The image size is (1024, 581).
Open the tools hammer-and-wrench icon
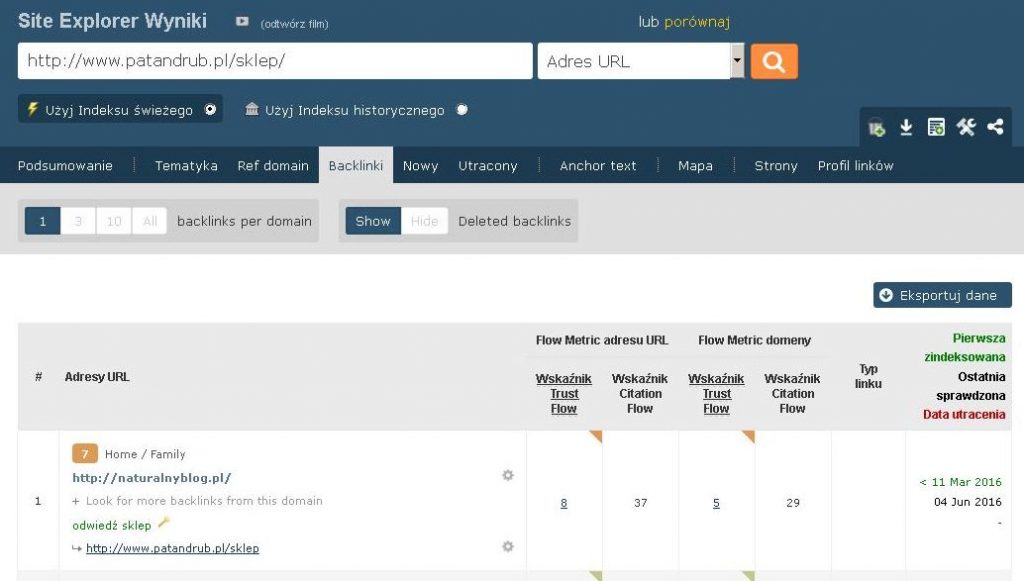(965, 127)
